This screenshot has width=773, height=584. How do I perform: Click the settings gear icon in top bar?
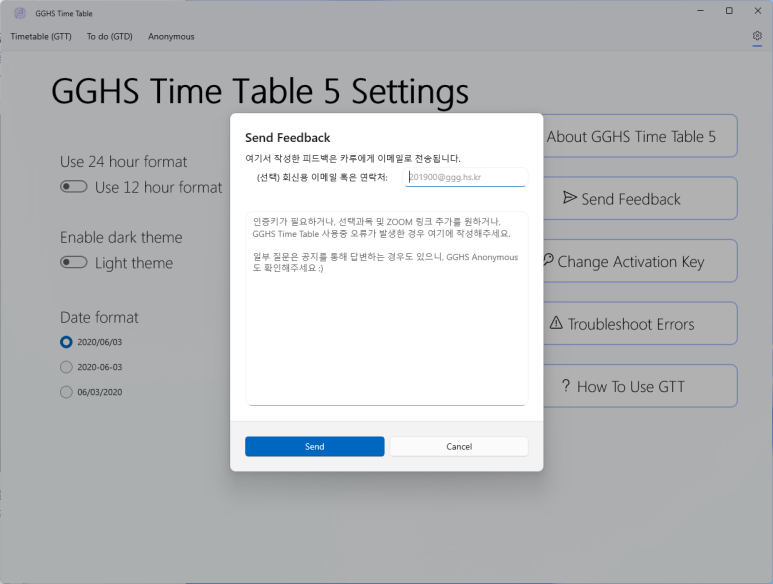[x=757, y=36]
